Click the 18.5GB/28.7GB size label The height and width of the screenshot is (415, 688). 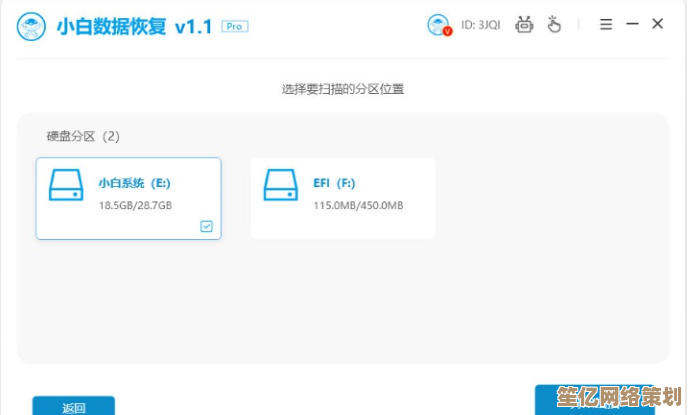[x=135, y=205]
